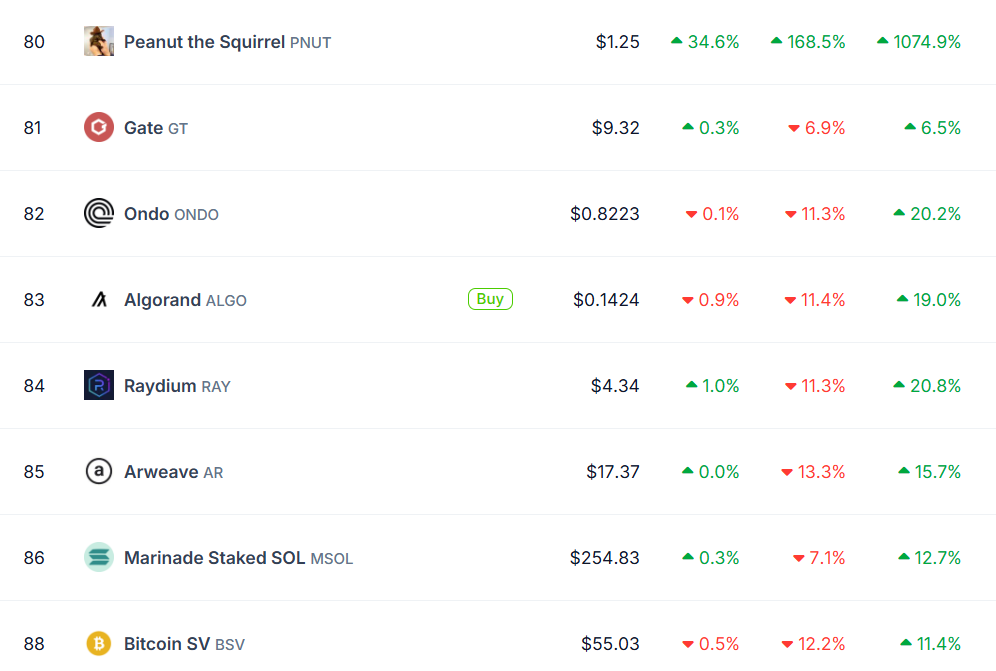
Task: Open the Bitcoin SV BSV link
Action: point(184,644)
